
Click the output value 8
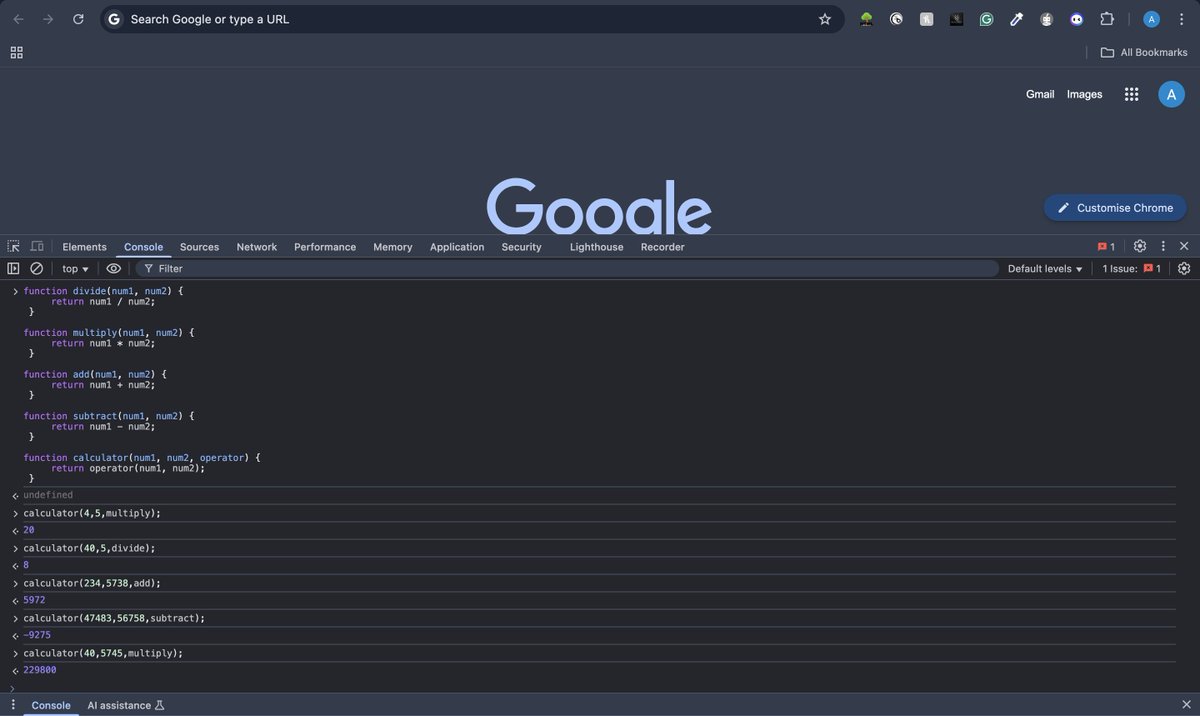tap(26, 565)
